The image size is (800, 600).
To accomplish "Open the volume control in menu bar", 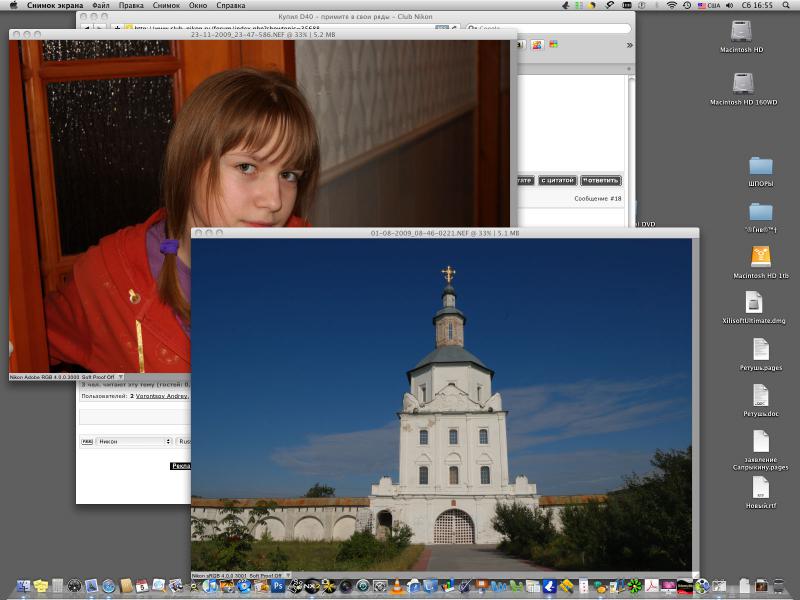I will [730, 5].
